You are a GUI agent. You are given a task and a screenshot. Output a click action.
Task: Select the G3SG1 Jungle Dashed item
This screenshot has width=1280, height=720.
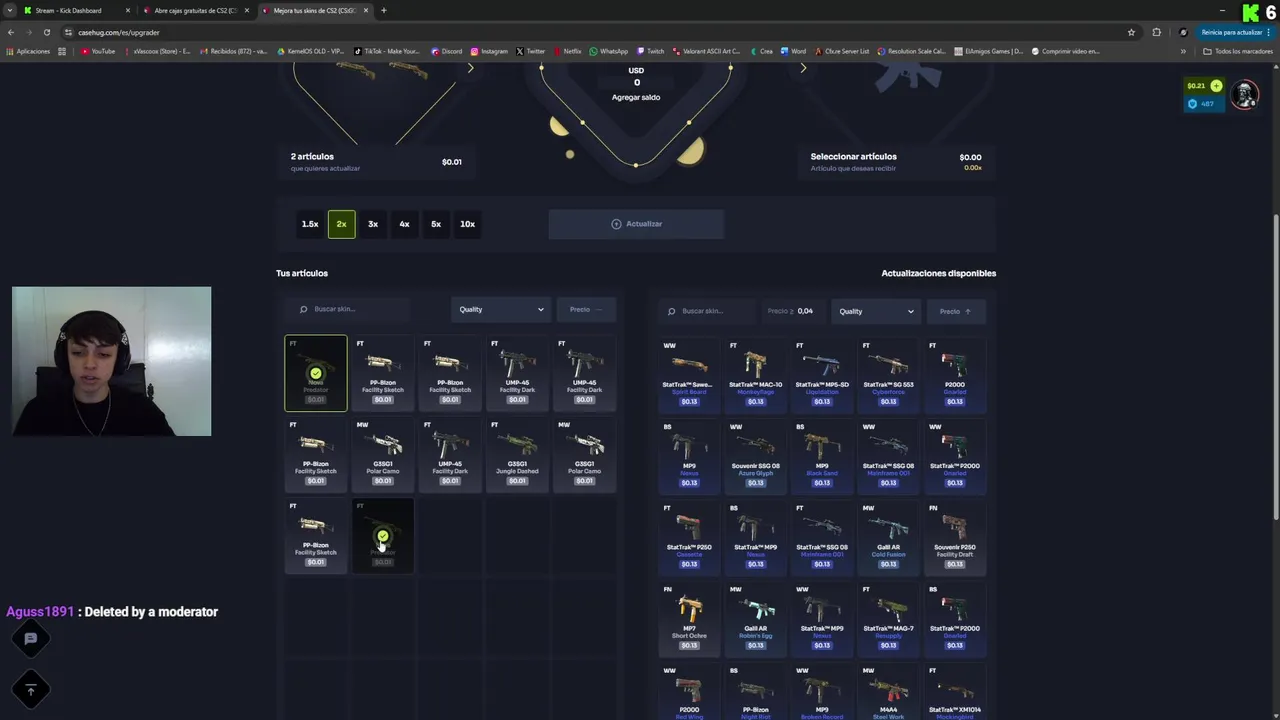517,455
